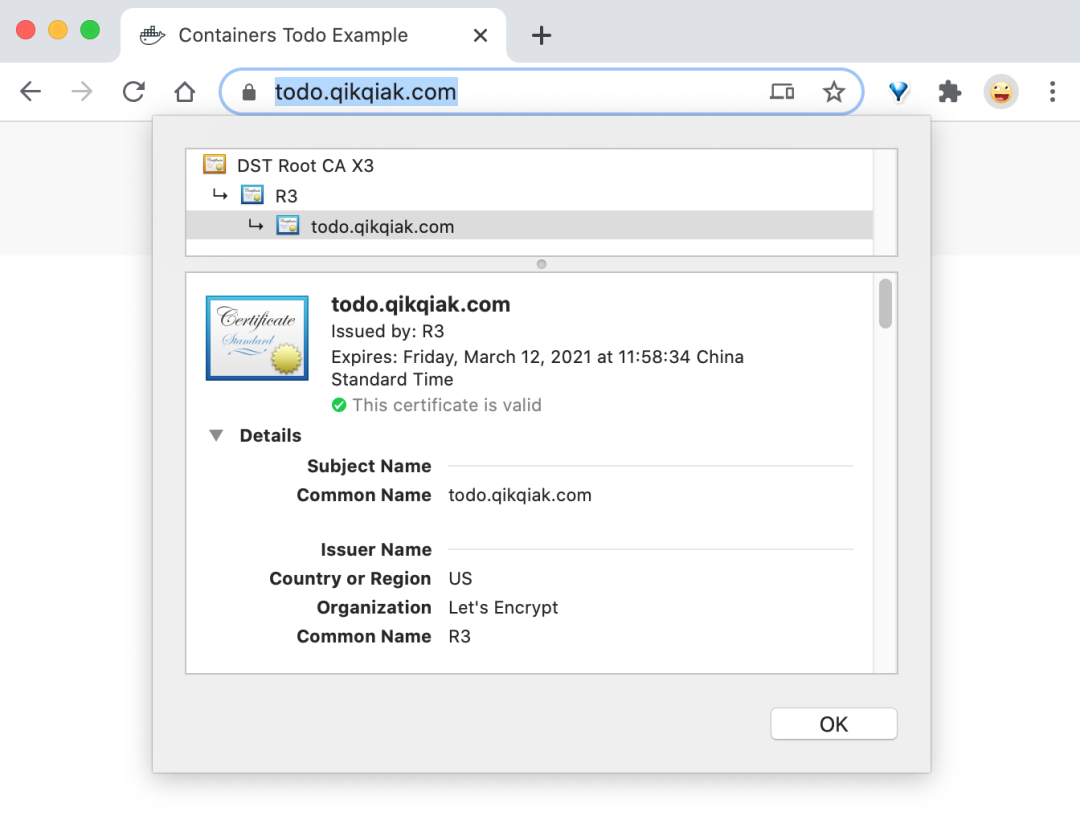Viewport: 1080px width, 824px height.
Task: Click the Details section label
Action: [271, 435]
